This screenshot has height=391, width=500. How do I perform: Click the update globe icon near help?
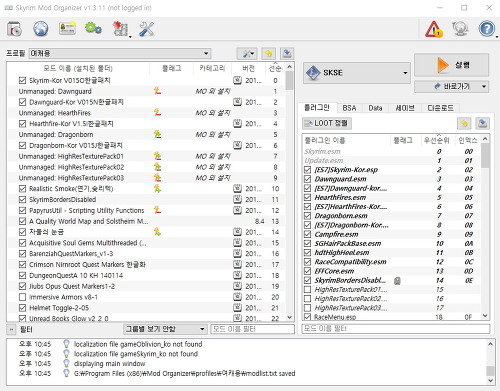pyautogui.click(x=460, y=29)
